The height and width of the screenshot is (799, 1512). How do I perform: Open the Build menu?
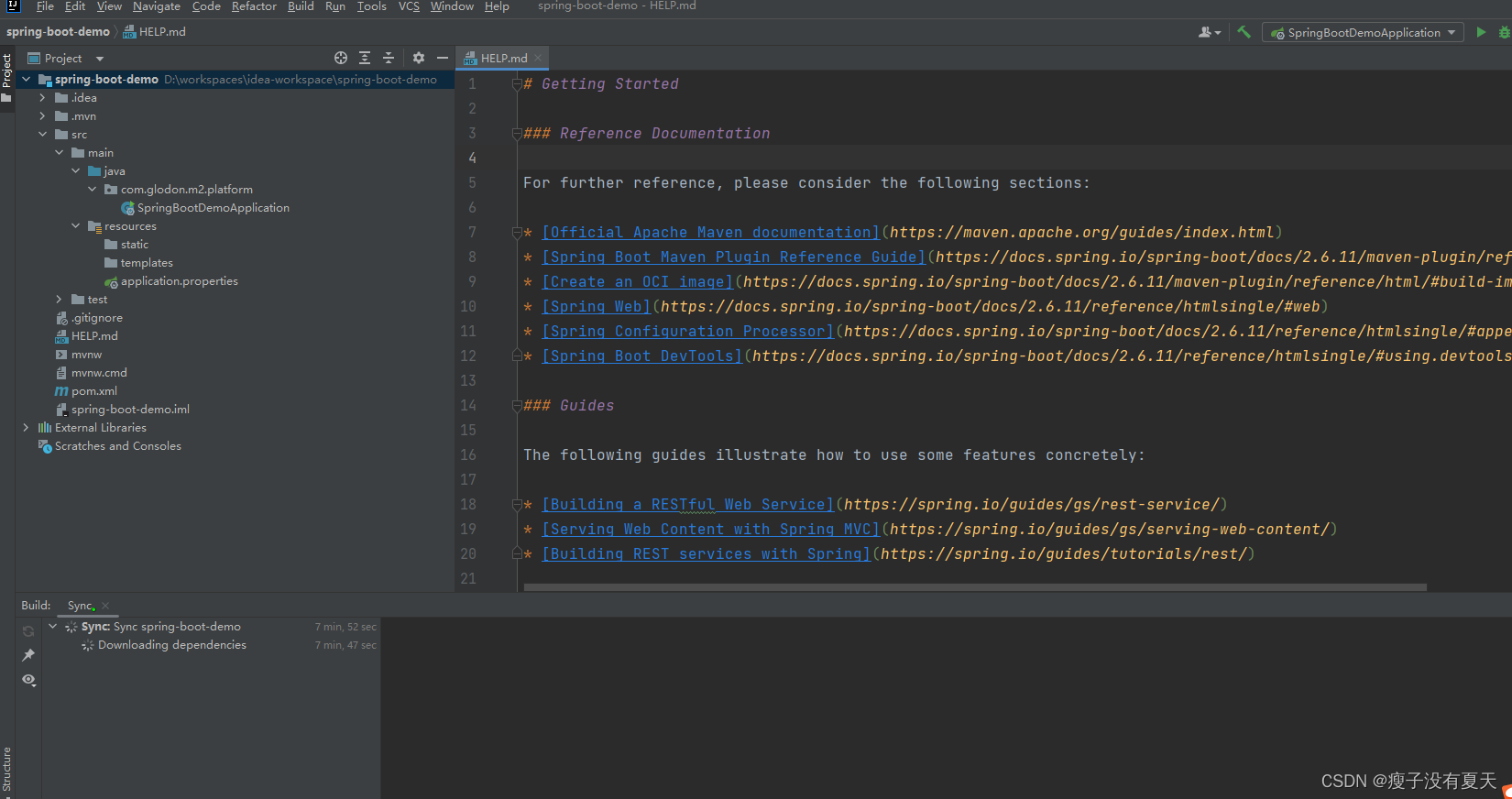[301, 6]
